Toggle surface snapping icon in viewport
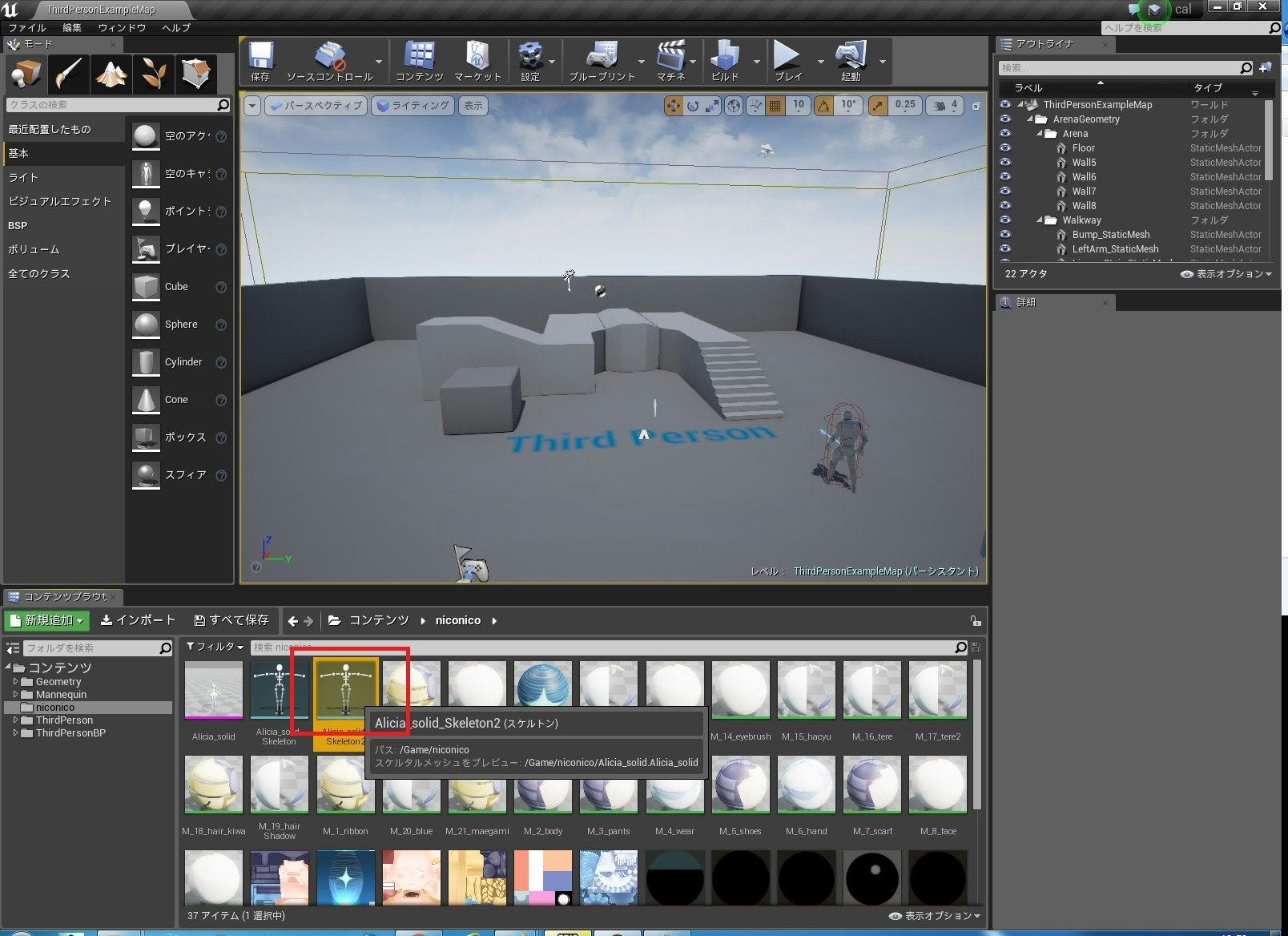The width and height of the screenshot is (1288, 936). point(755,106)
